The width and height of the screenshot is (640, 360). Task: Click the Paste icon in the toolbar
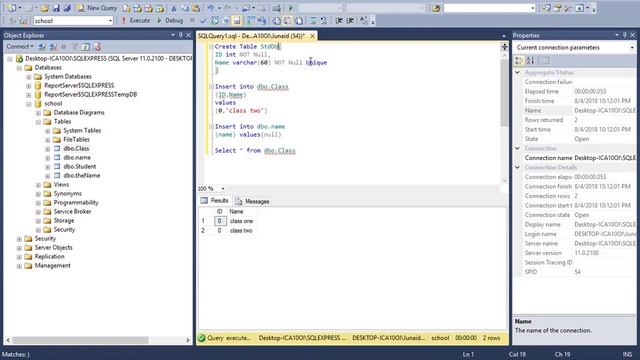196,8
